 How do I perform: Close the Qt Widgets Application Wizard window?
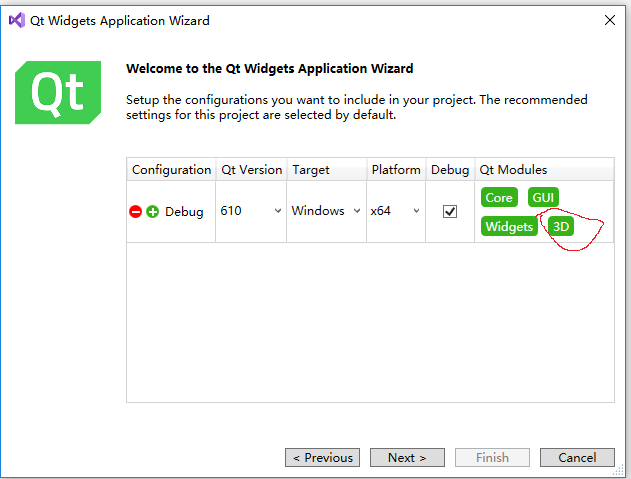tap(610, 20)
